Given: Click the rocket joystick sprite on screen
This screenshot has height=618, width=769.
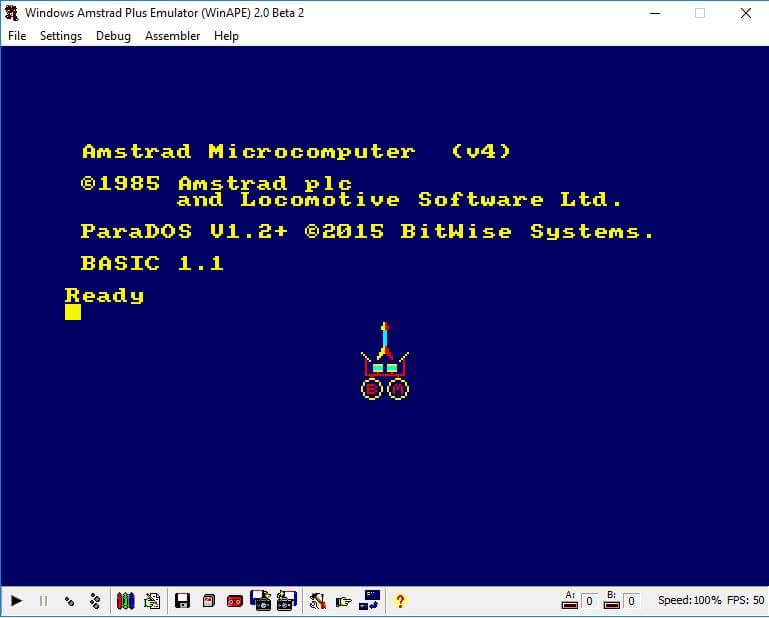Looking at the screenshot, I should click(385, 360).
